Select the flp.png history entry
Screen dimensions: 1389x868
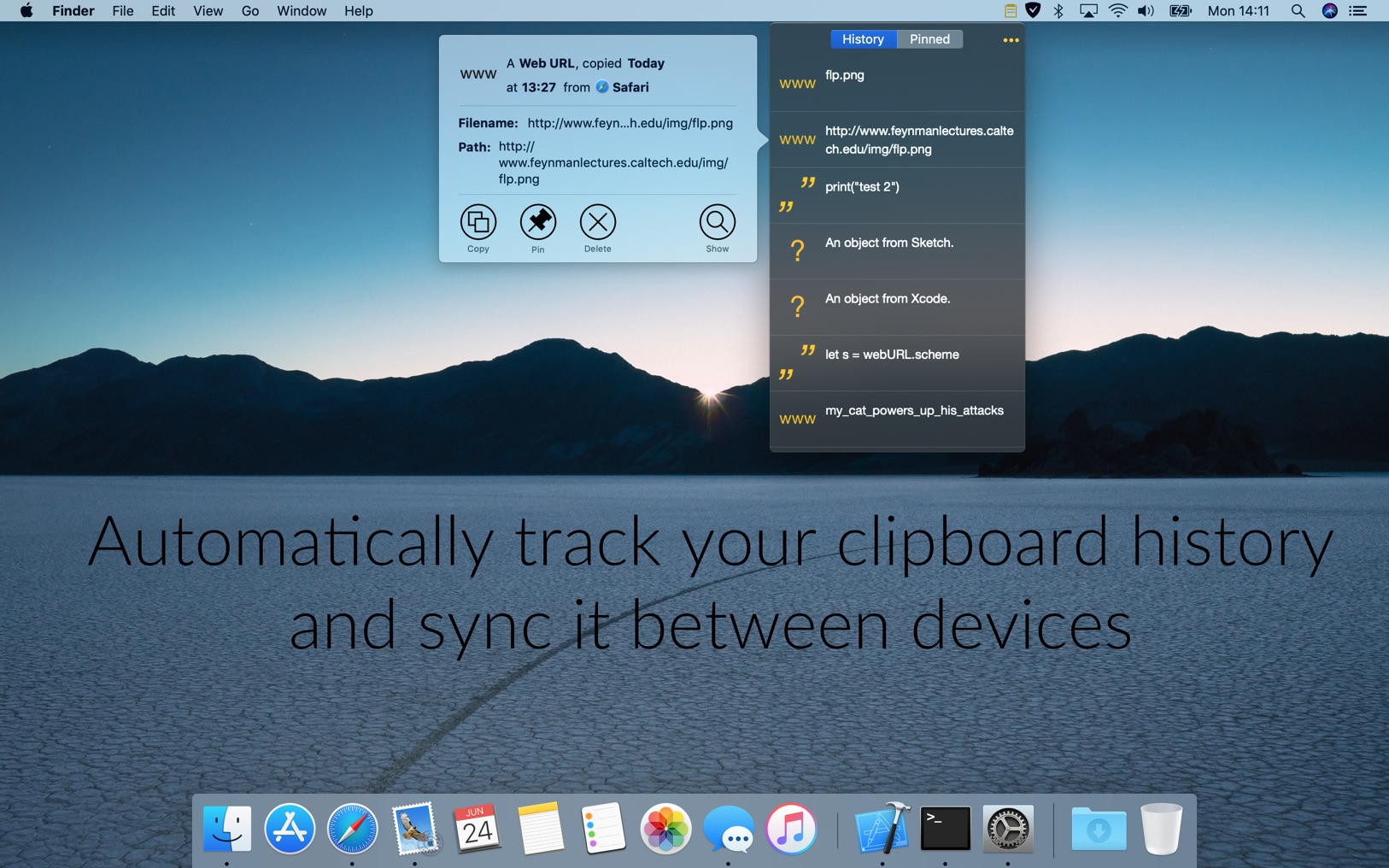point(897,84)
